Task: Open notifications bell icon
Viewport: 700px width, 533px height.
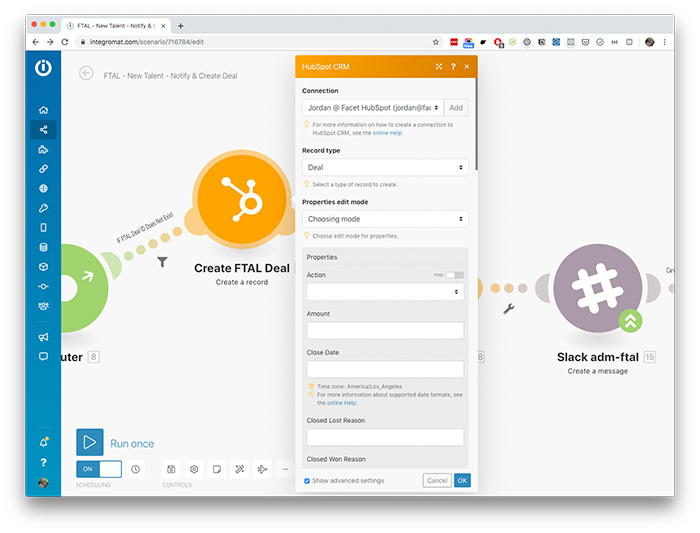Action: click(43, 442)
